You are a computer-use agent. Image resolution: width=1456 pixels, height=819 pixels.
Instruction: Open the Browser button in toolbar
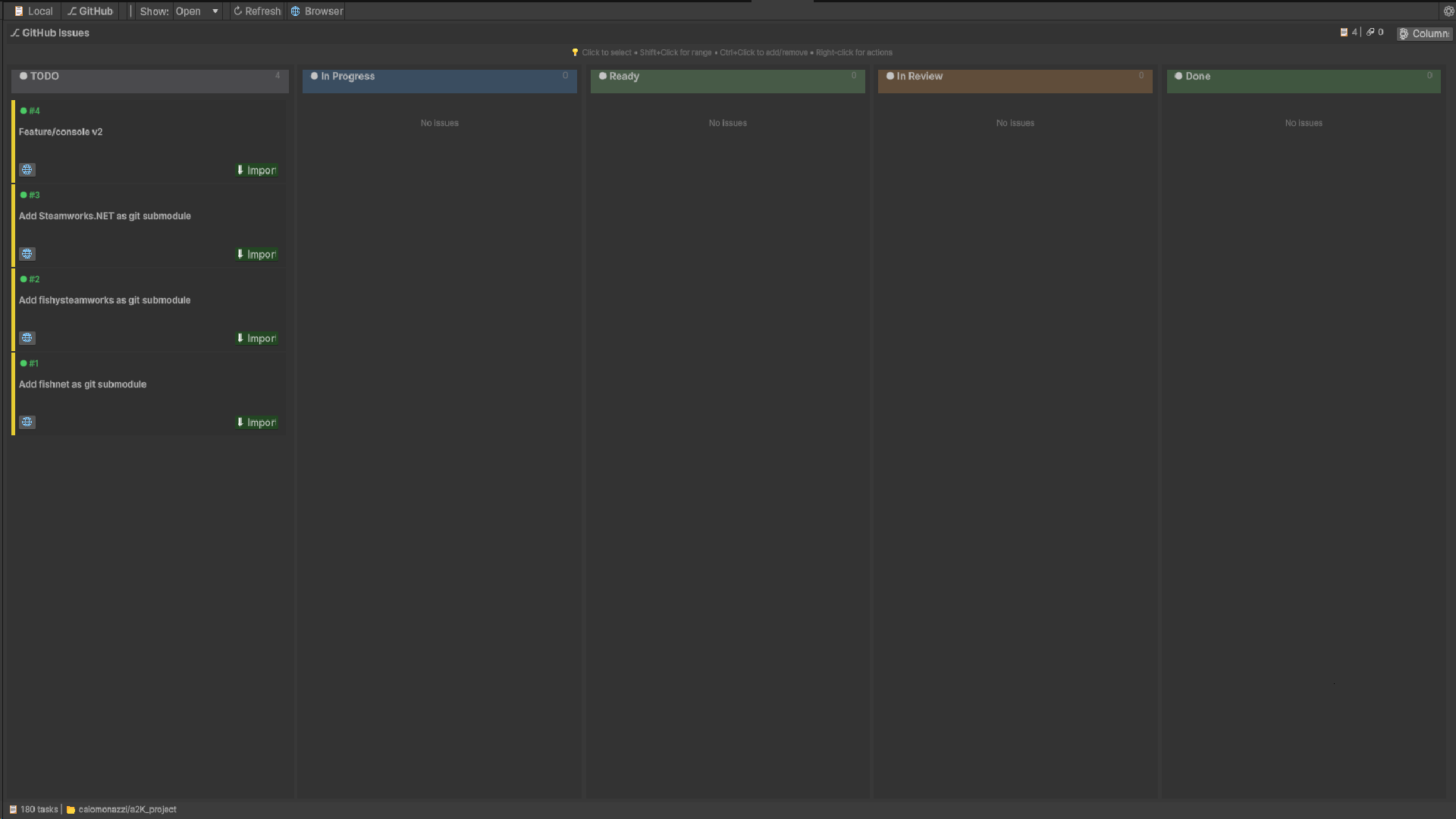[x=317, y=11]
